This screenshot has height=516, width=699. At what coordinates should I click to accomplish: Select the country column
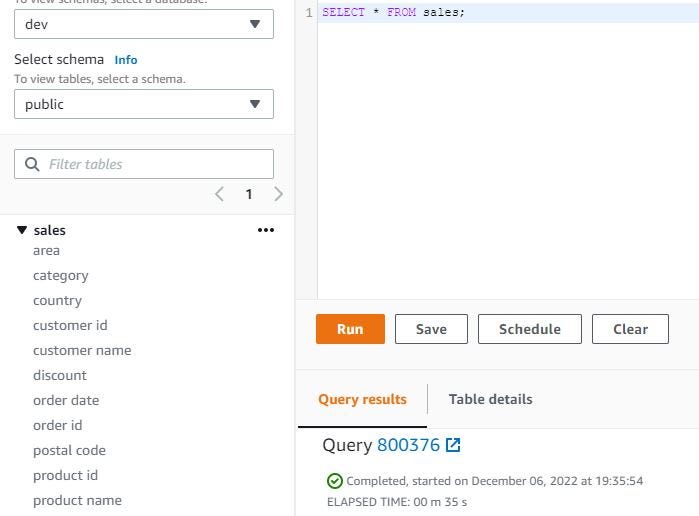pos(57,301)
